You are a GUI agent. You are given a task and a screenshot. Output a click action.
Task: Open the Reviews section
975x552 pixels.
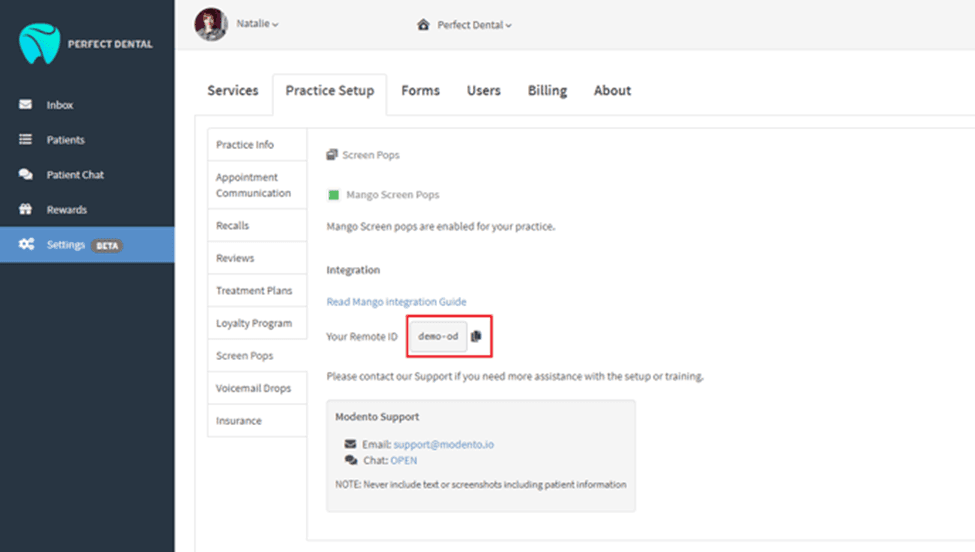[x=257, y=257]
